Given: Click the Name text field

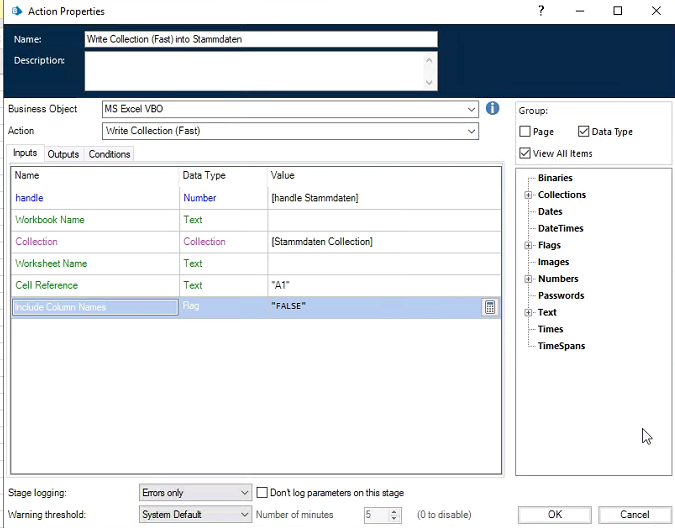Looking at the screenshot, I should coord(260,40).
